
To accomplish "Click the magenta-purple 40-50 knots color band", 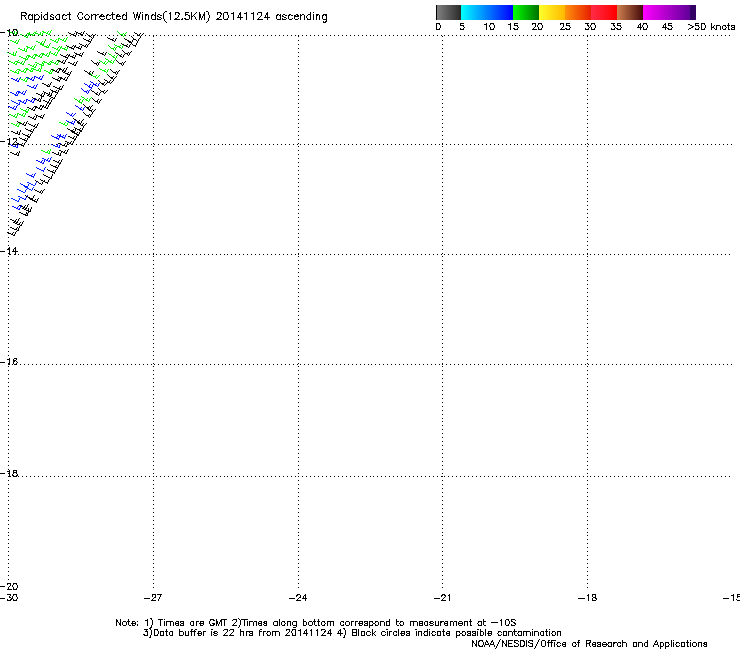I will [x=669, y=12].
